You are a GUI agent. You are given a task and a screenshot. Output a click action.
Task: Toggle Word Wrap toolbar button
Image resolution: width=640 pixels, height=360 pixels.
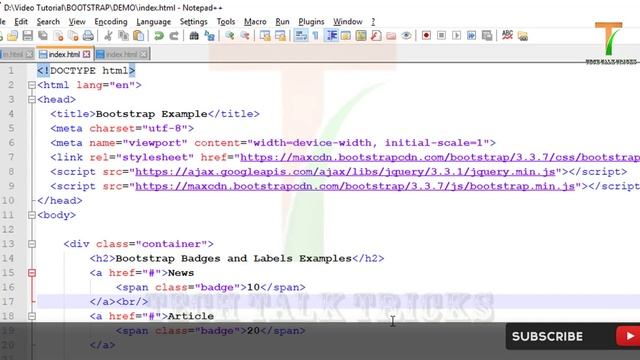pos(301,36)
